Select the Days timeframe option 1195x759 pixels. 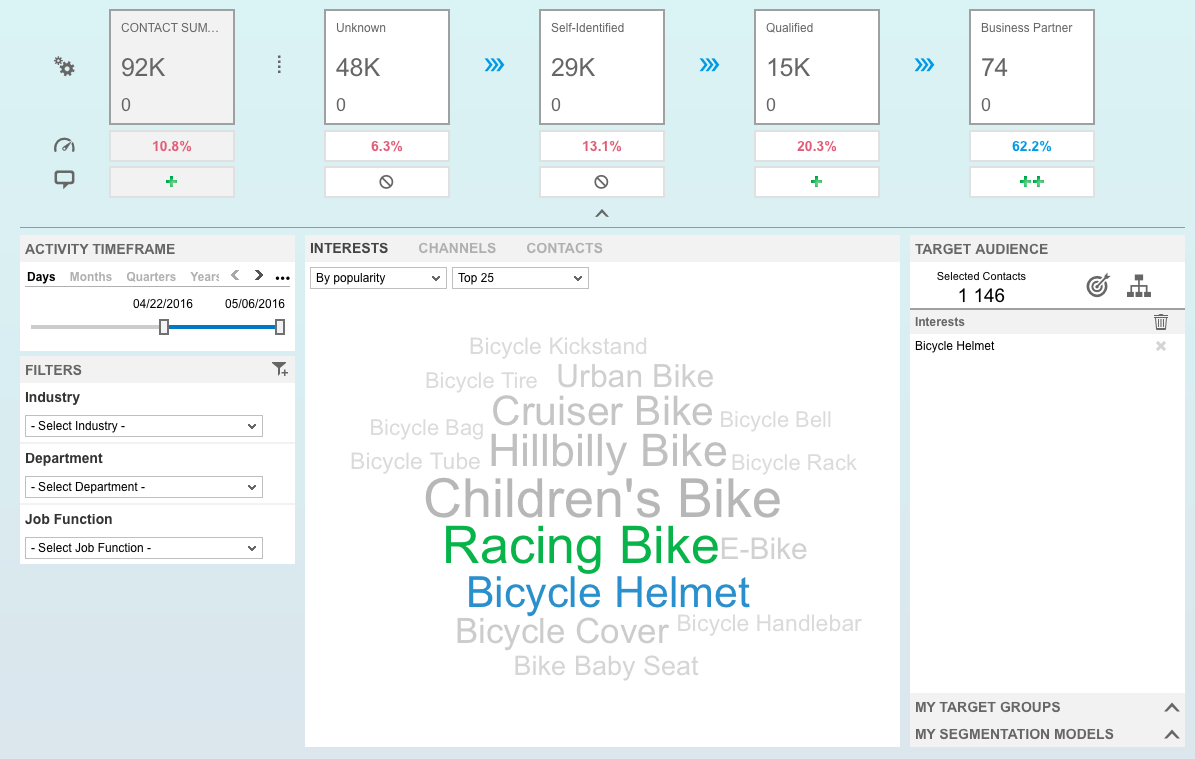coord(41,277)
